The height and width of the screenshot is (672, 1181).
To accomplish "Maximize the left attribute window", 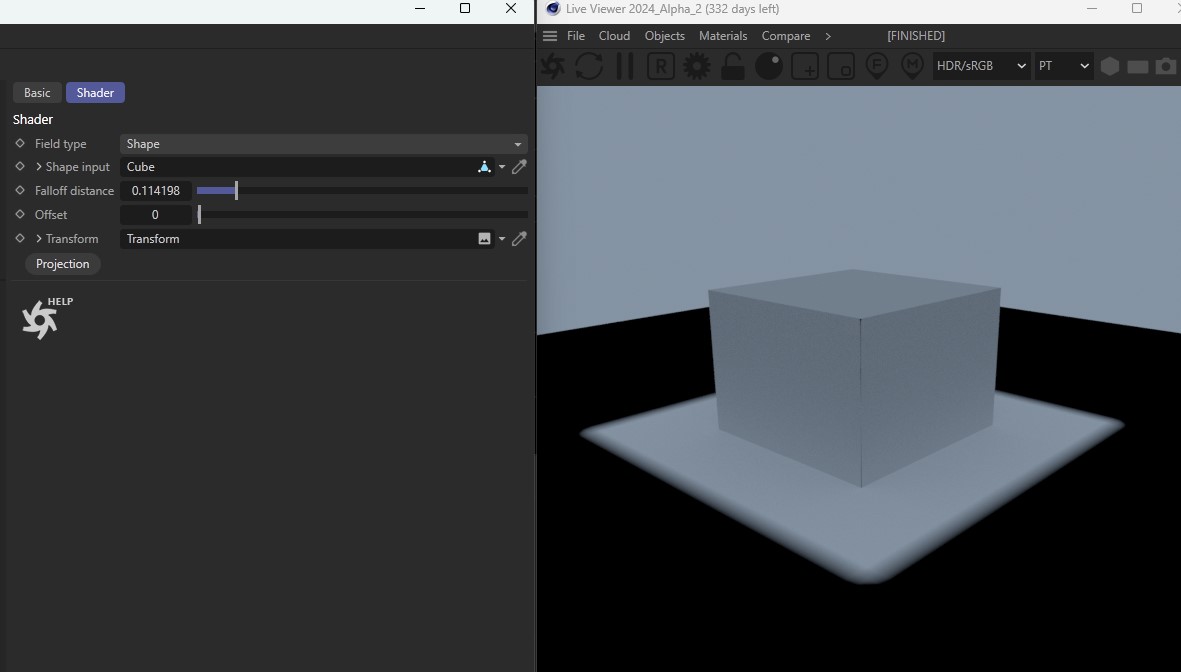I will pos(465,8).
